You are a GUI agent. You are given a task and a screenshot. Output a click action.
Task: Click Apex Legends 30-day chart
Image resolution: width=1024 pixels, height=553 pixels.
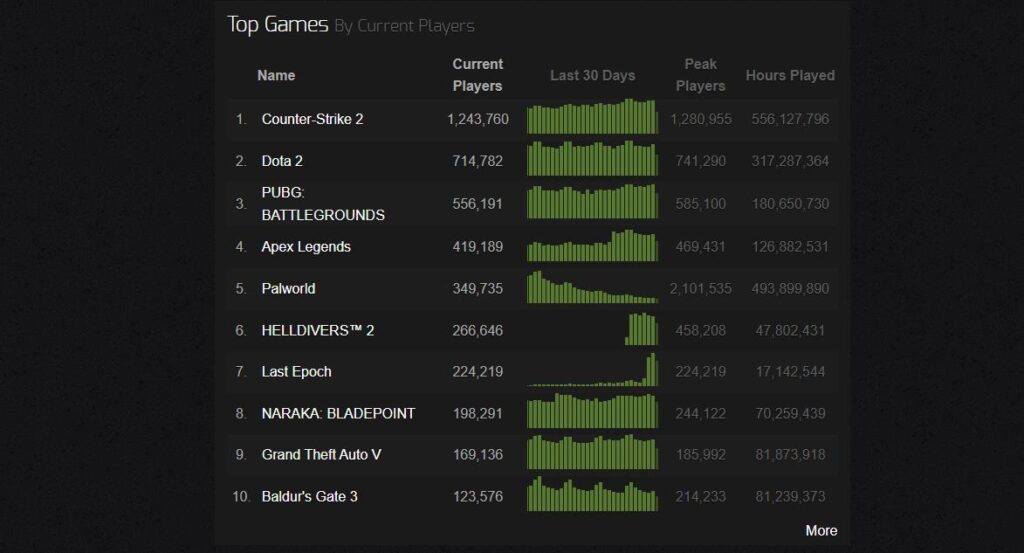point(592,246)
